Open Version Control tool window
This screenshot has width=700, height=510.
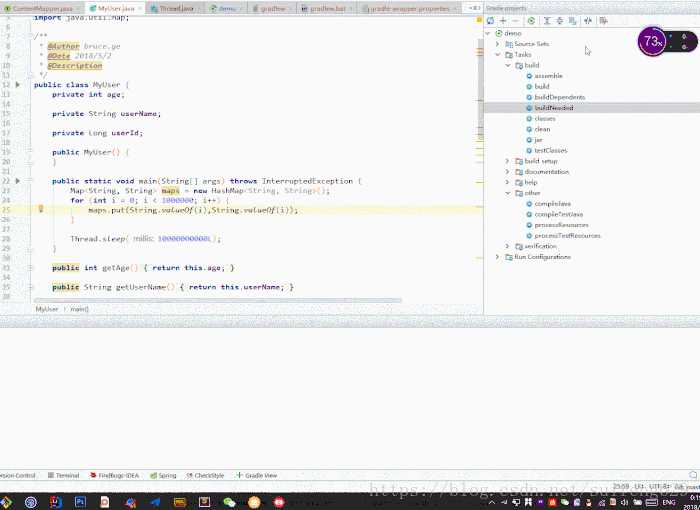tap(17, 476)
